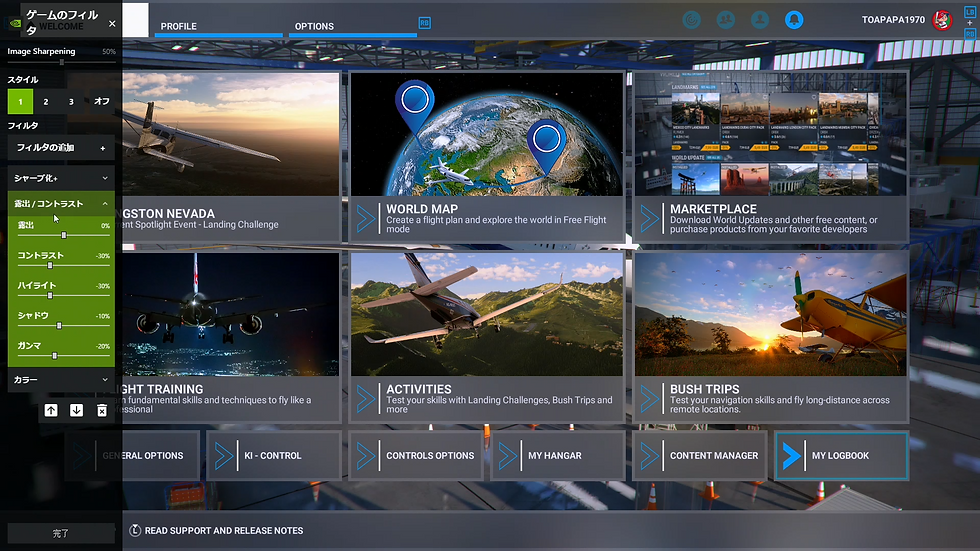Open the notifications bell icon
This screenshot has width=980, height=551.
click(794, 20)
